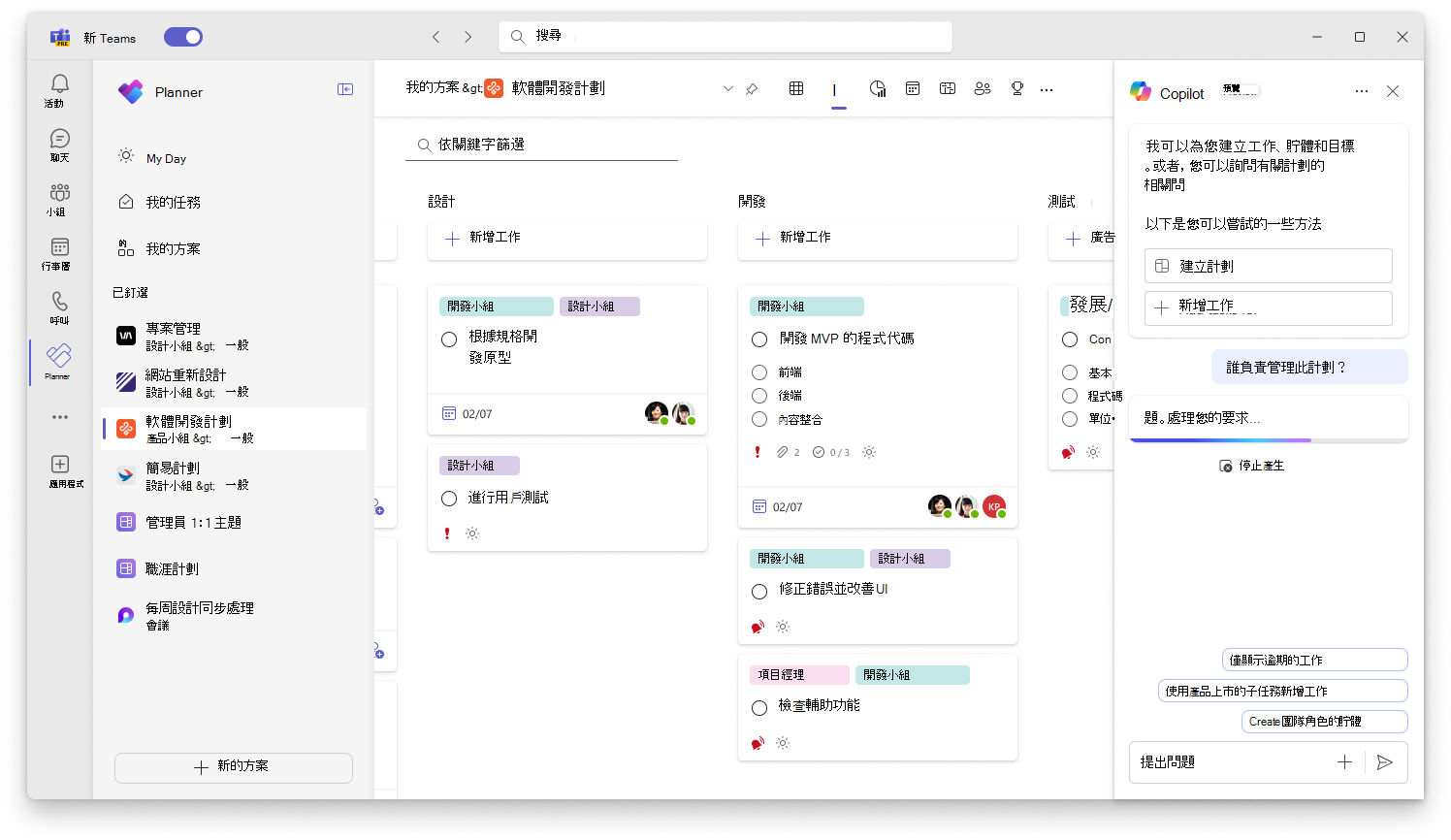Pin the 軟體開發計劃 plan
The width and height of the screenshot is (1451, 840).
point(752,89)
